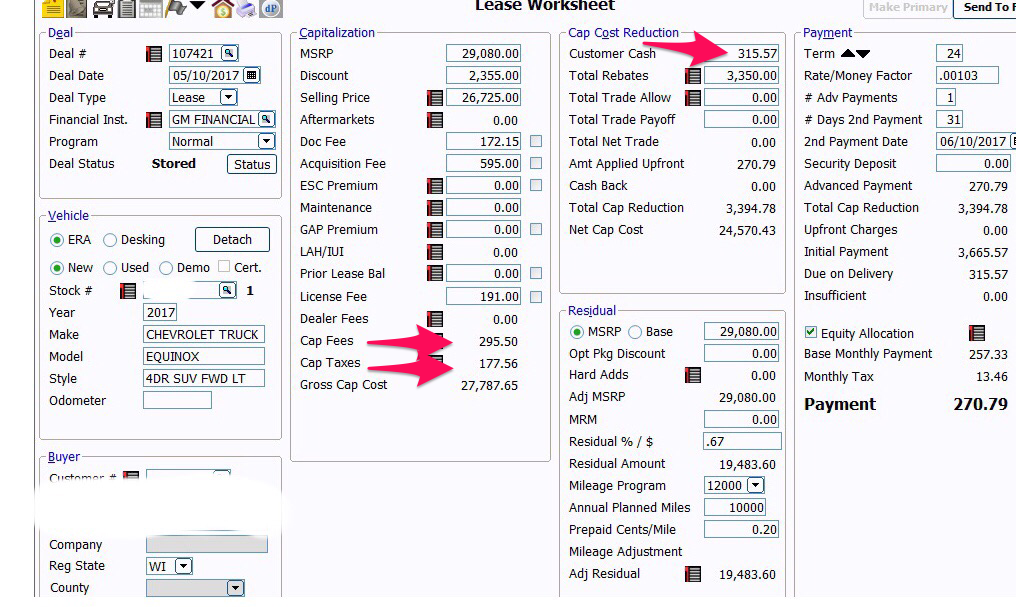Open ESC Premium detail icon

[435, 186]
